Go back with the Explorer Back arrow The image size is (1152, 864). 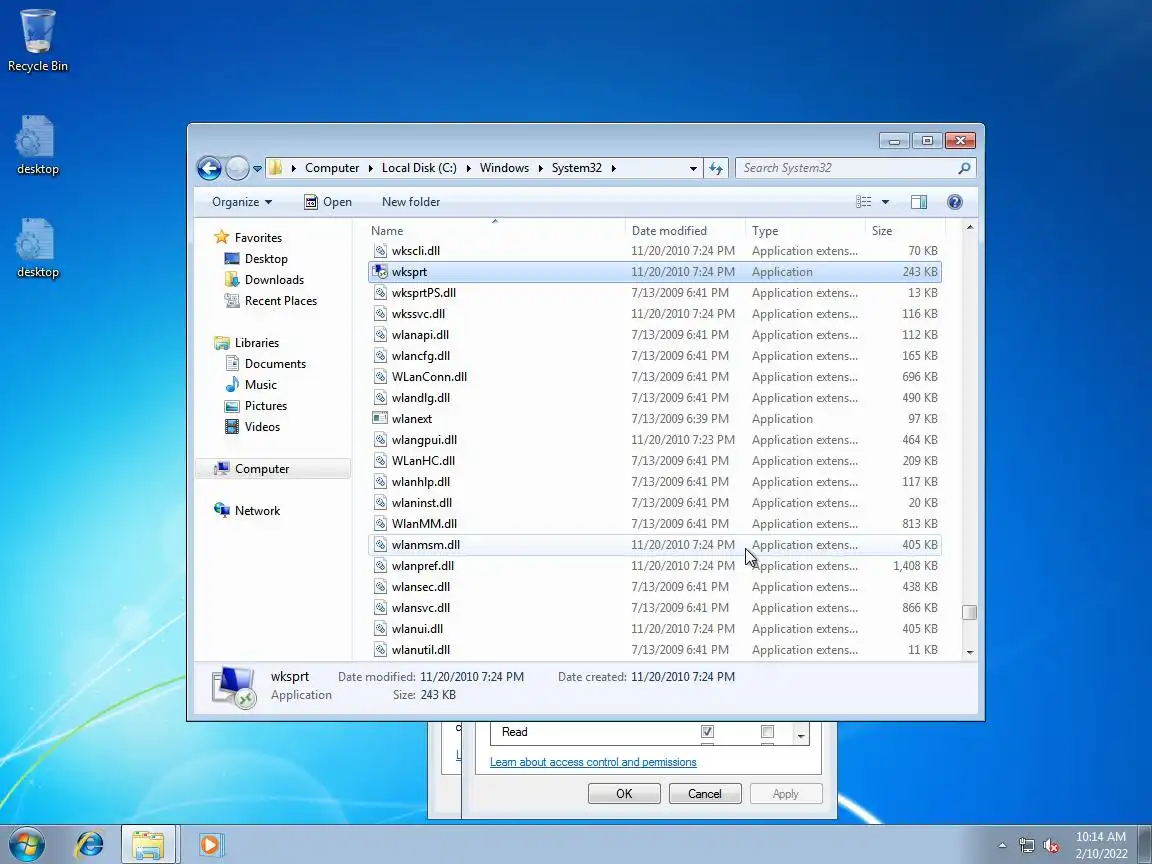209,168
